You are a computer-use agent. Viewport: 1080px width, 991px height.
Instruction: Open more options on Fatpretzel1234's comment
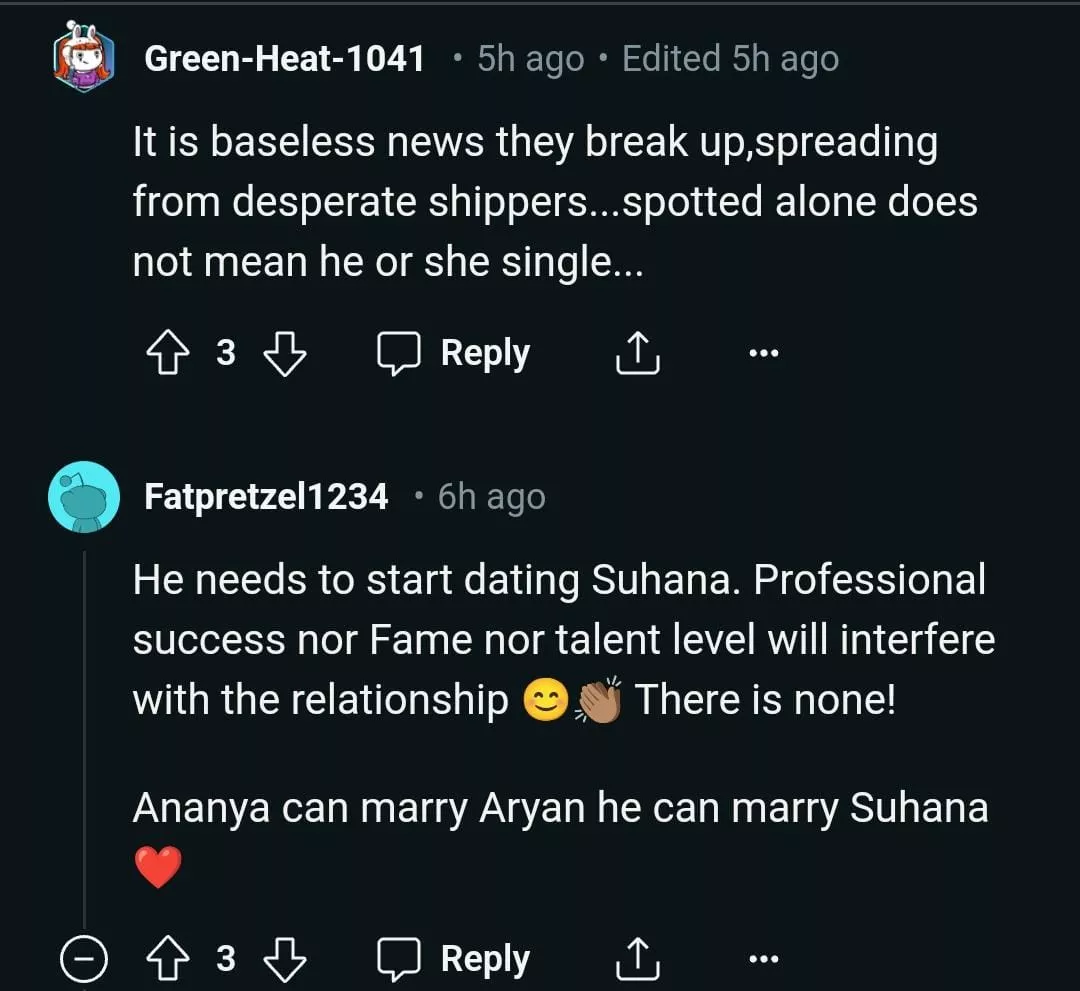[763, 960]
